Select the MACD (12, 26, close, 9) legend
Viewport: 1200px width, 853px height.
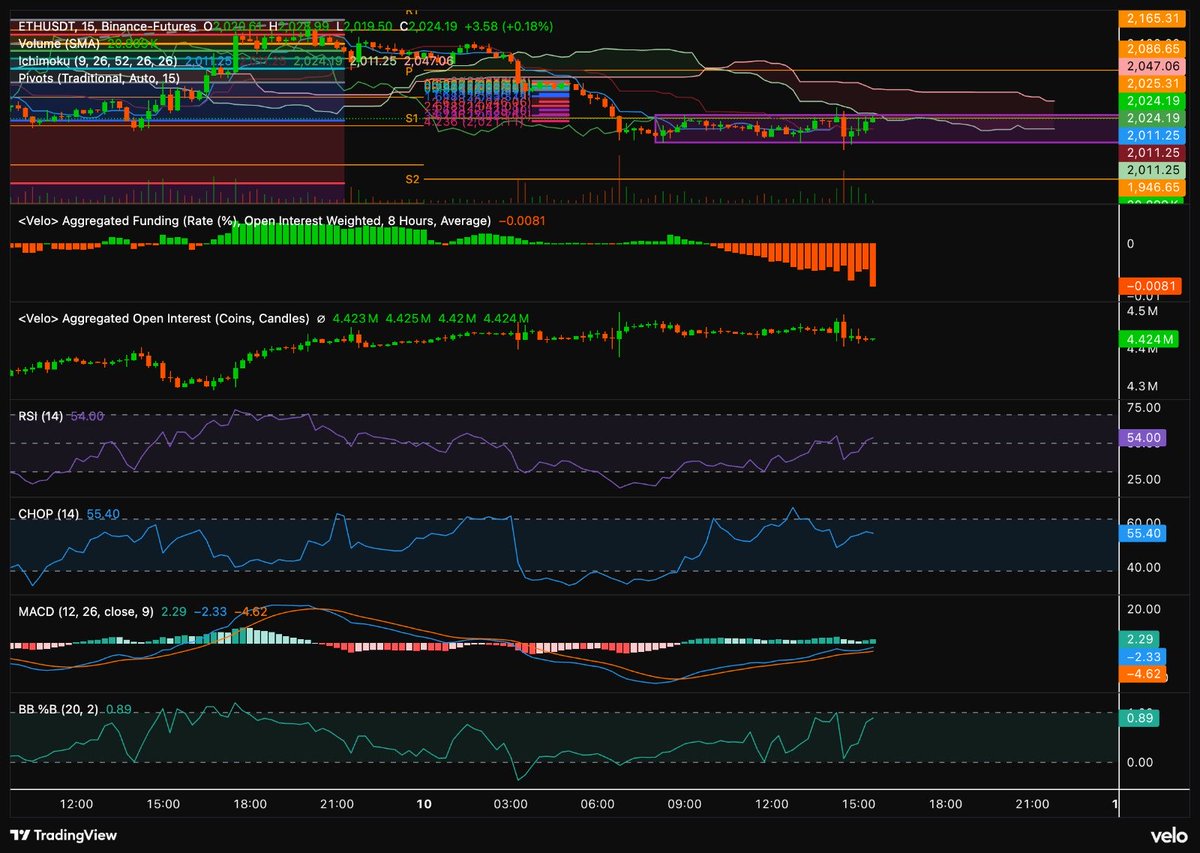pos(86,610)
